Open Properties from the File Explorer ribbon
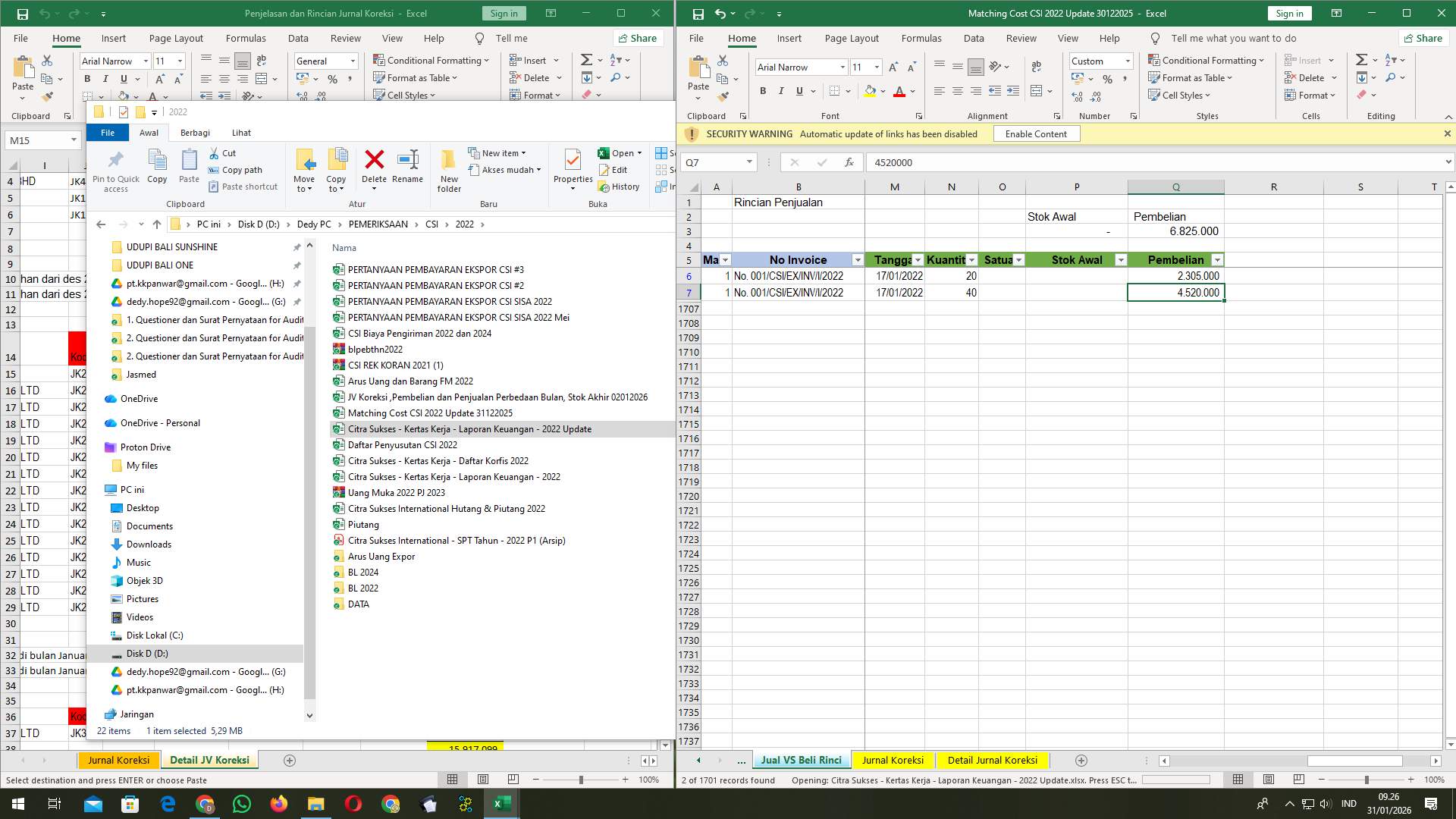The image size is (1456, 819). (573, 163)
